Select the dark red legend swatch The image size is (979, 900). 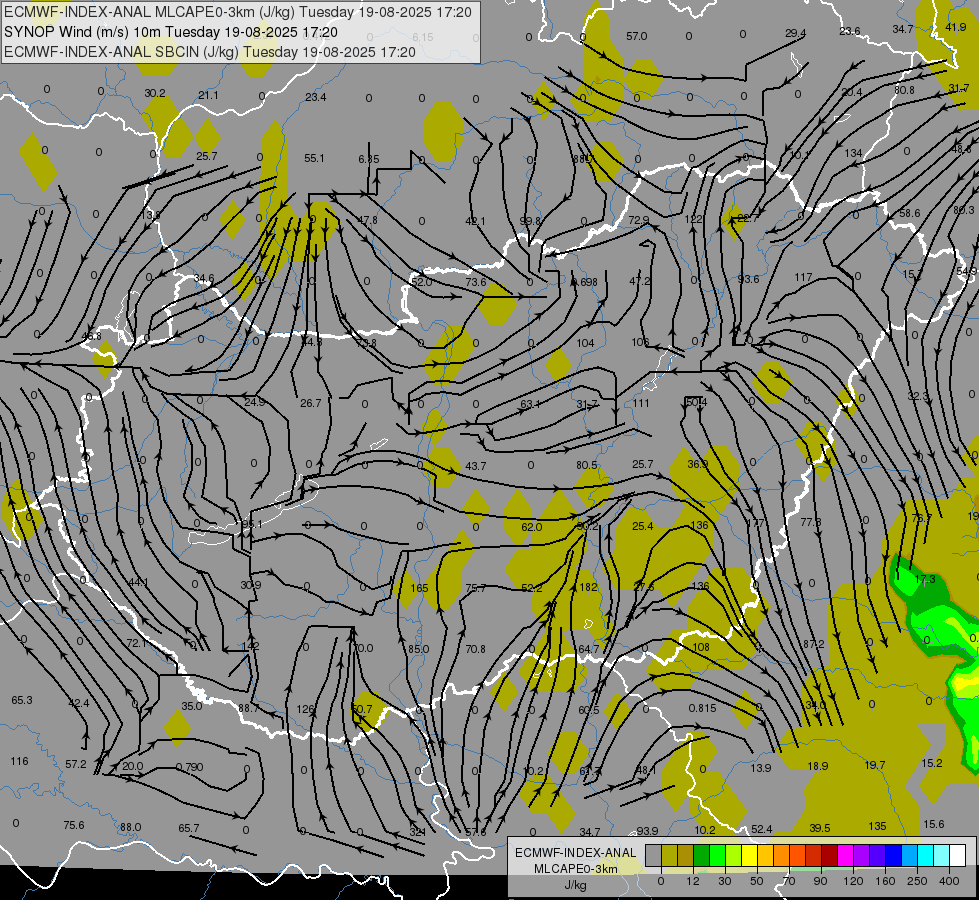pyautogui.click(x=830, y=856)
